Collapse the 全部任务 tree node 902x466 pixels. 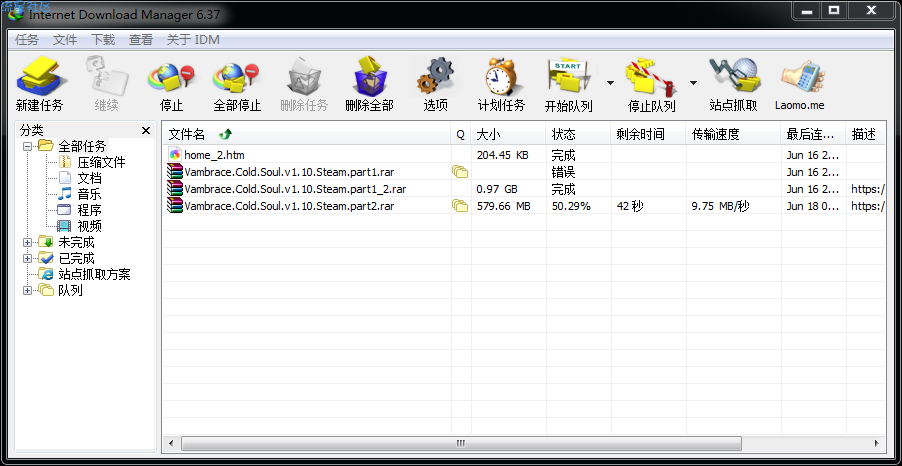[x=27, y=147]
